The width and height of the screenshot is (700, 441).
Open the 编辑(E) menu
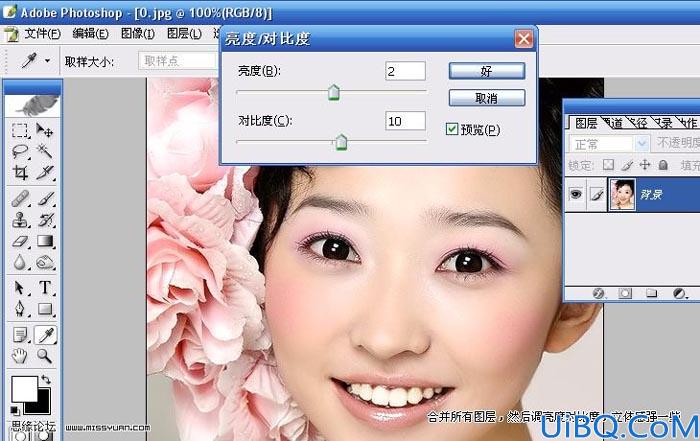[x=90, y=34]
